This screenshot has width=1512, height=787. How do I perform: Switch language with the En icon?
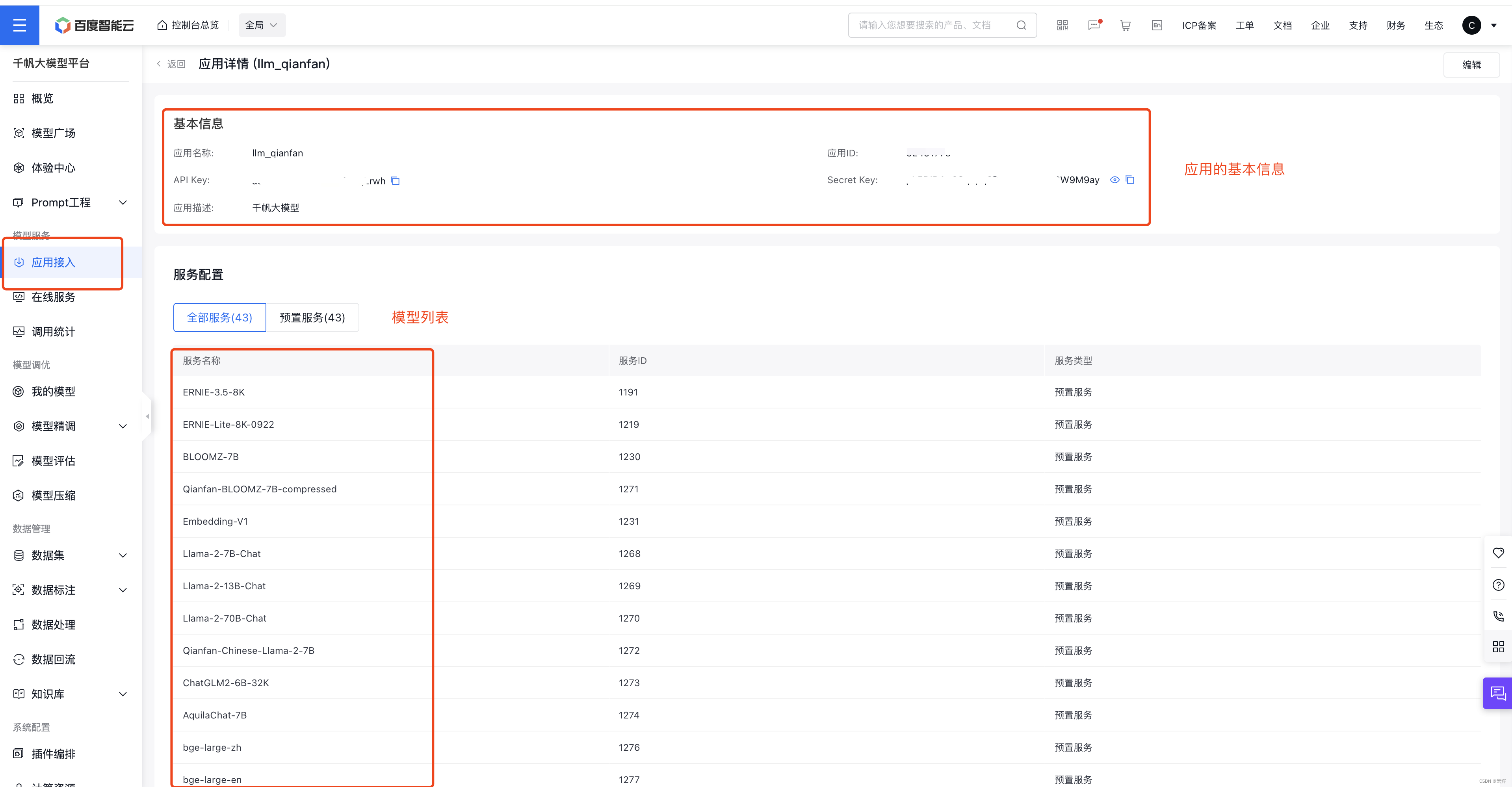(x=1156, y=25)
